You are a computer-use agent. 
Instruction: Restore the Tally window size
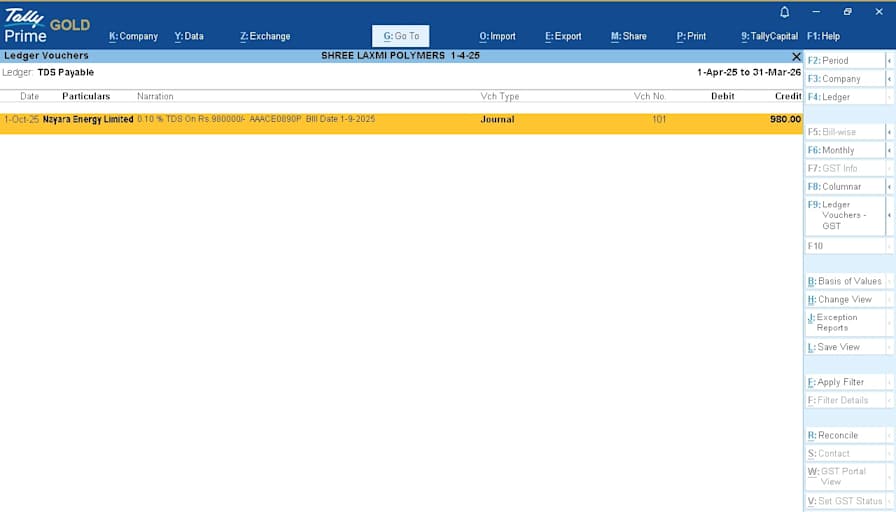847,11
